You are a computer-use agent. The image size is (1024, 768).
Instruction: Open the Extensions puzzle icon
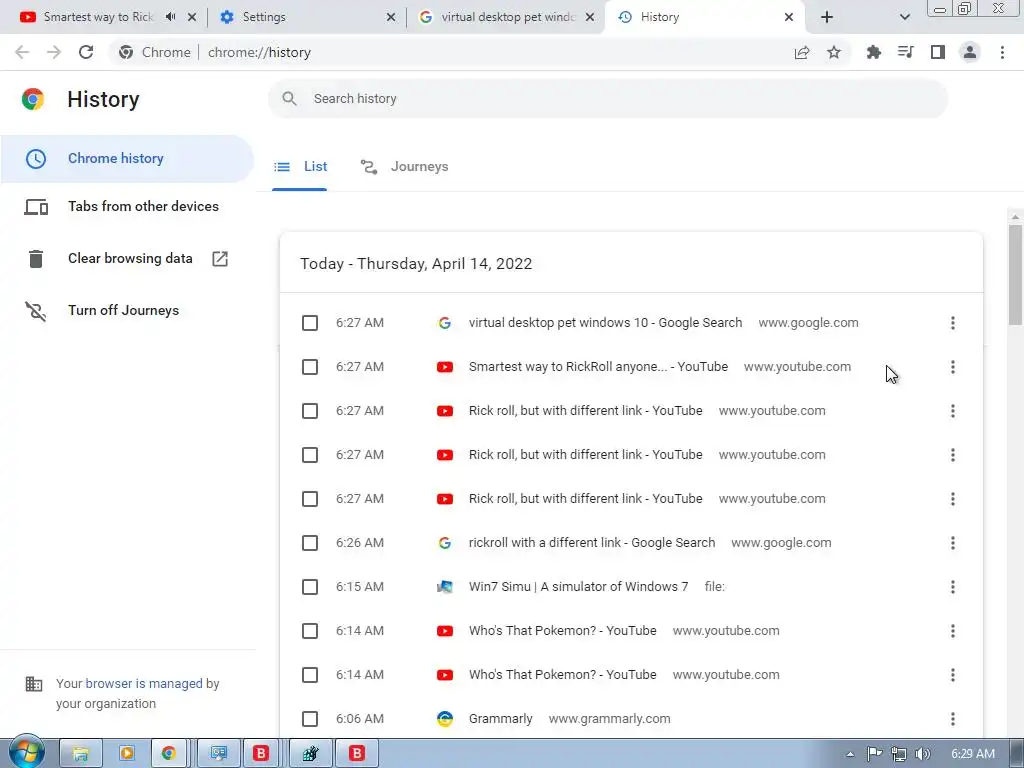pyautogui.click(x=873, y=52)
